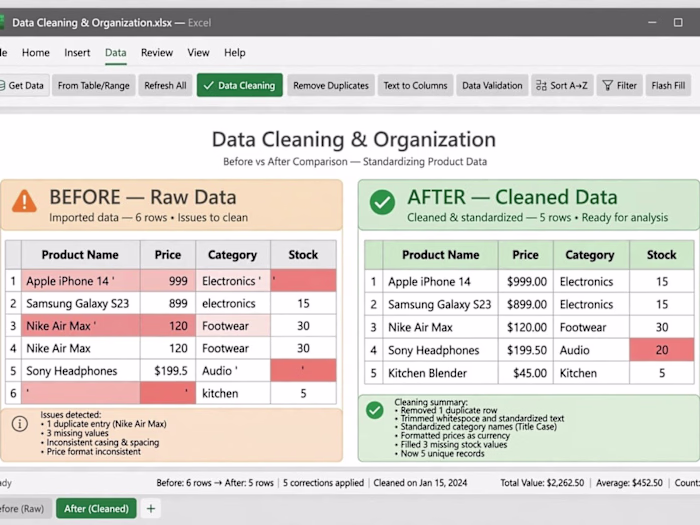Viewport: 700px width, 525px height.
Task: Click the green Data Cleaning button
Action: (240, 85)
